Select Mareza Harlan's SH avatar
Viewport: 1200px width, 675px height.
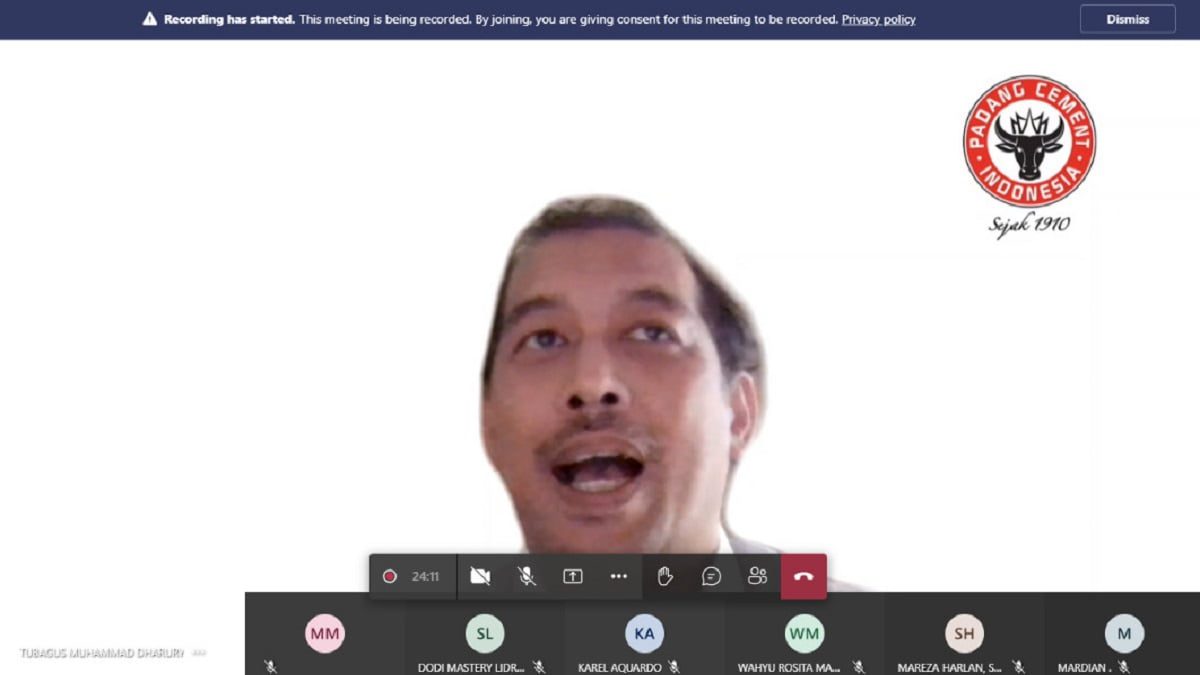[964, 633]
